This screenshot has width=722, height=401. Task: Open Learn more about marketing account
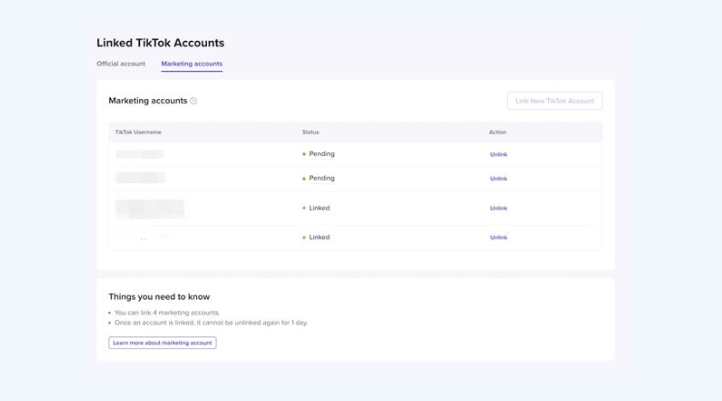coord(162,343)
